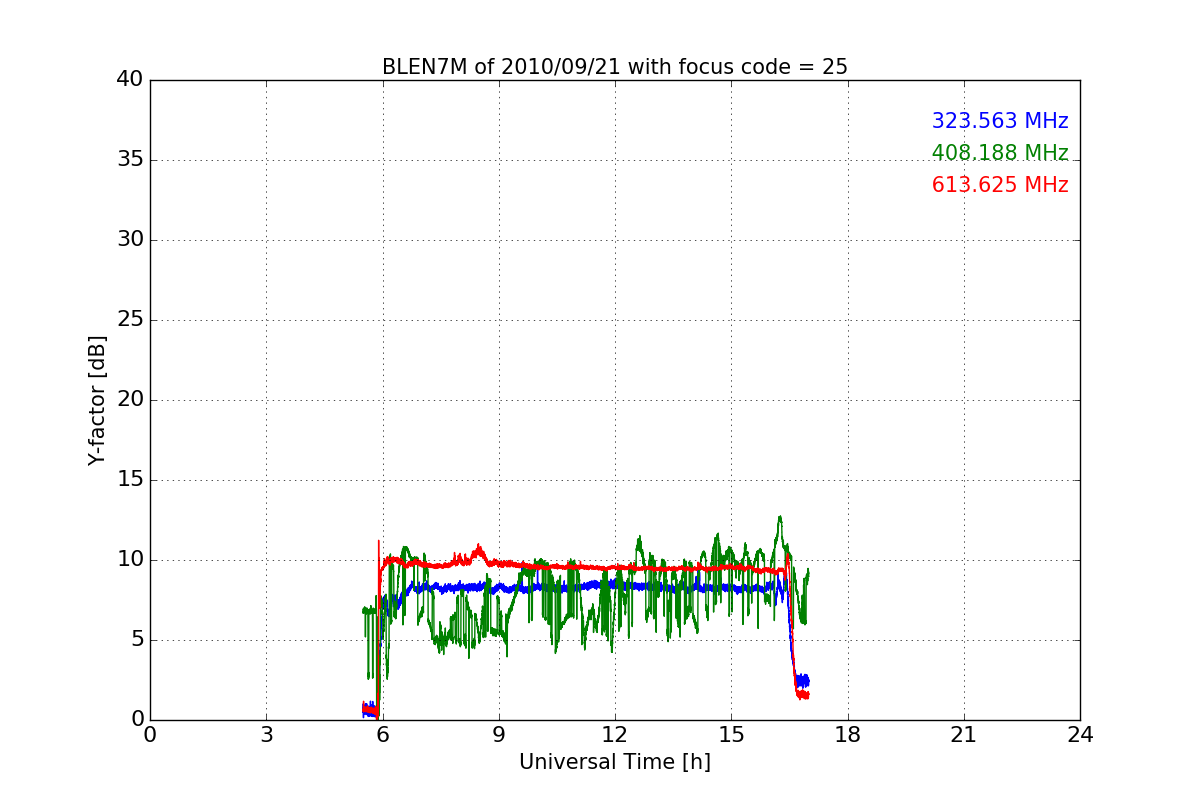Select the blue '323.563 MHz' legend label
Image resolution: width=1200 pixels, height=800 pixels.
pos(1000,121)
